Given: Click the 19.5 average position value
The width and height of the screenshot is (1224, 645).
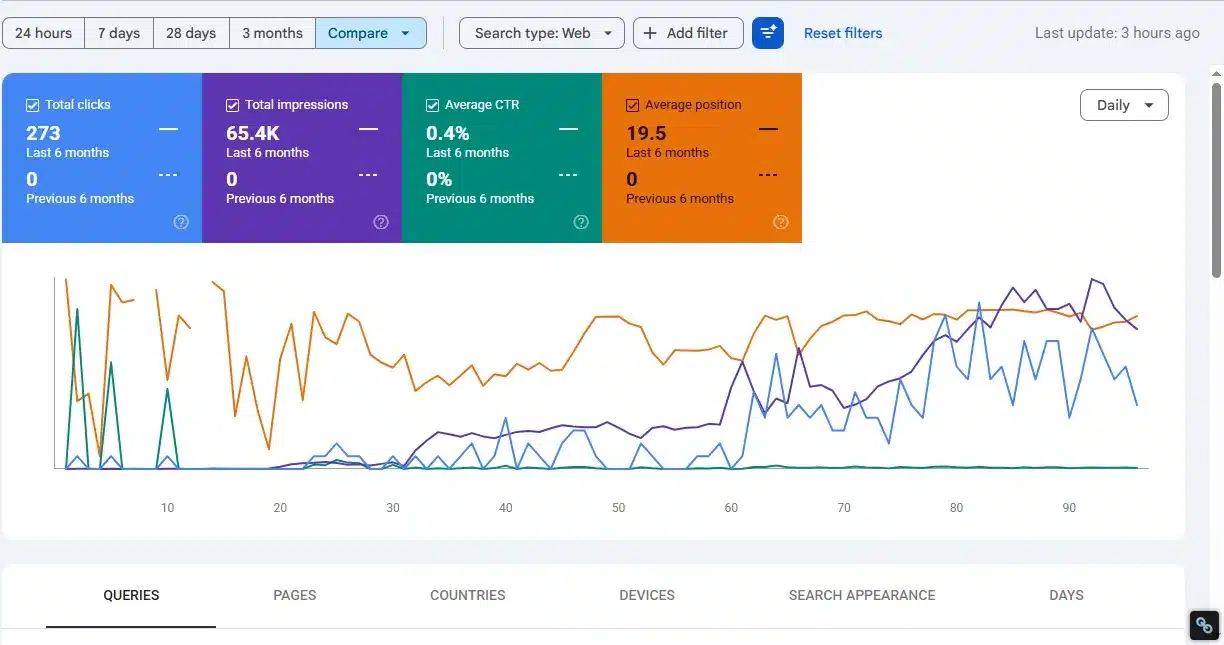Looking at the screenshot, I should coord(646,133).
